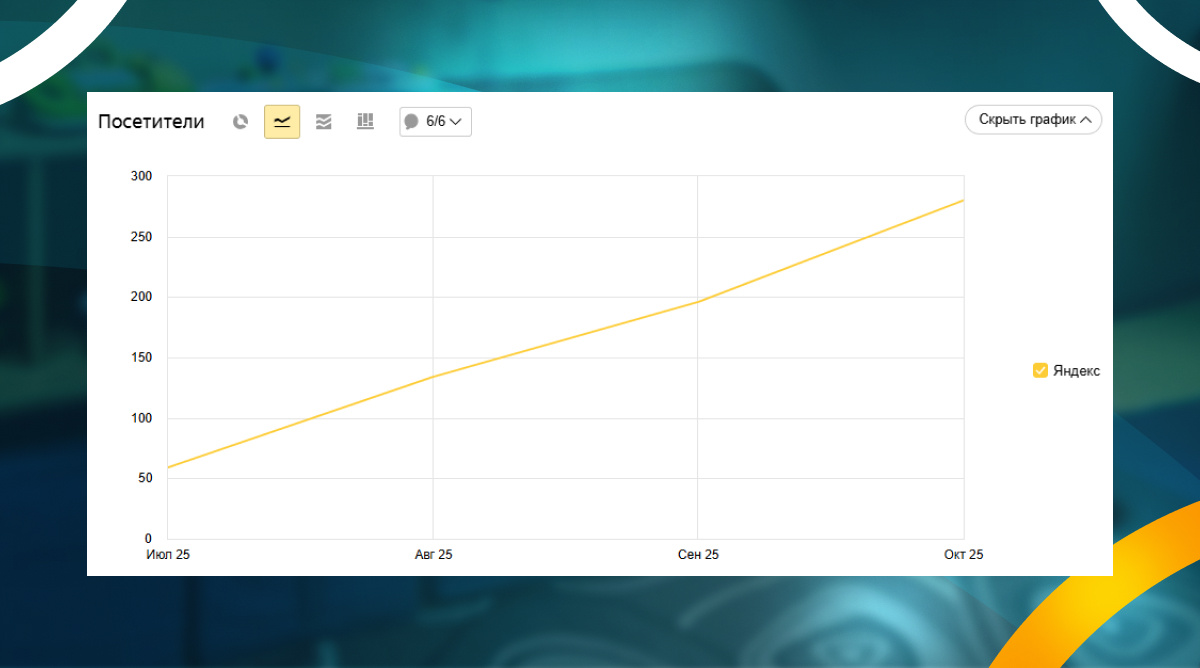
Task: Click the Яндекс legend label text
Action: click(x=1077, y=371)
